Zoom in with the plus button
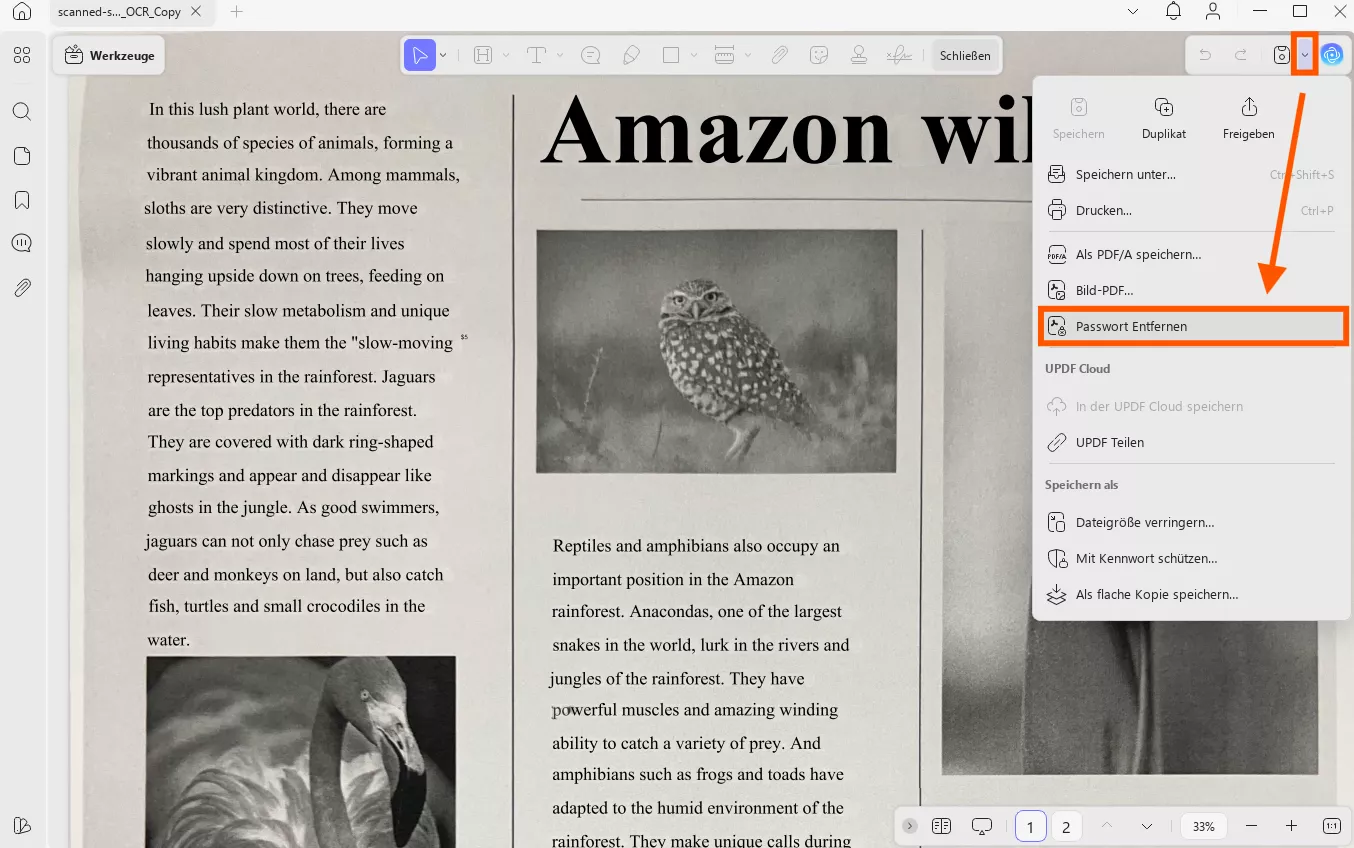Image resolution: width=1354 pixels, height=848 pixels. pyautogui.click(x=1291, y=826)
